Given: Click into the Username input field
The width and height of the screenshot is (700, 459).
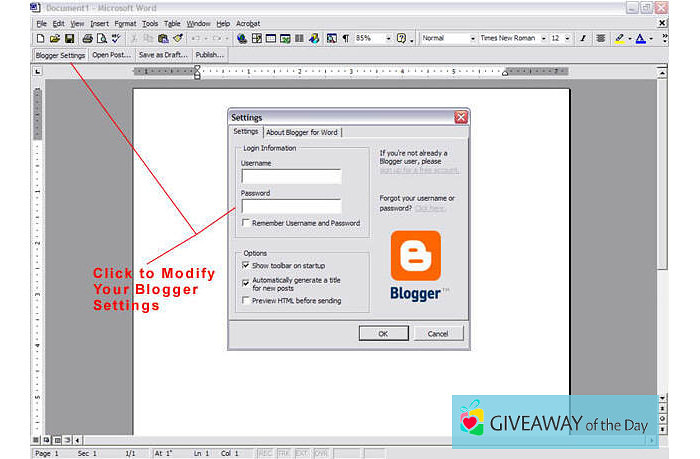Looking at the screenshot, I should [x=291, y=176].
